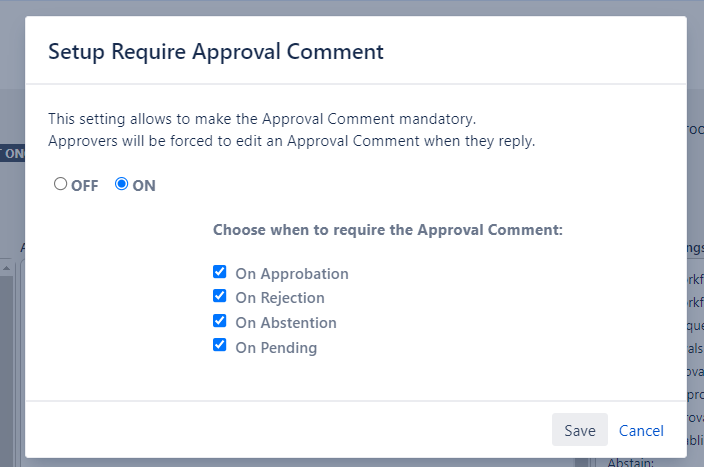Click the "This setting allows" description line
Image resolution: width=704 pixels, height=467 pixels.
262,119
